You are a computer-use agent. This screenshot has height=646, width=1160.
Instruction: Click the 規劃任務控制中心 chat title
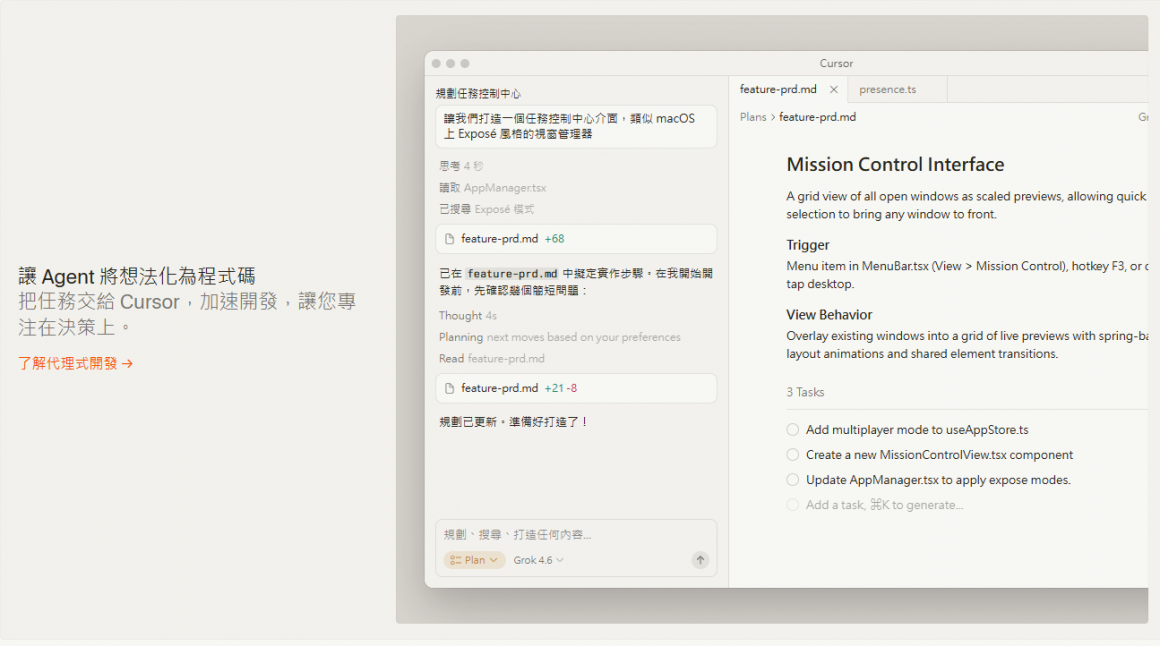pyautogui.click(x=478, y=93)
